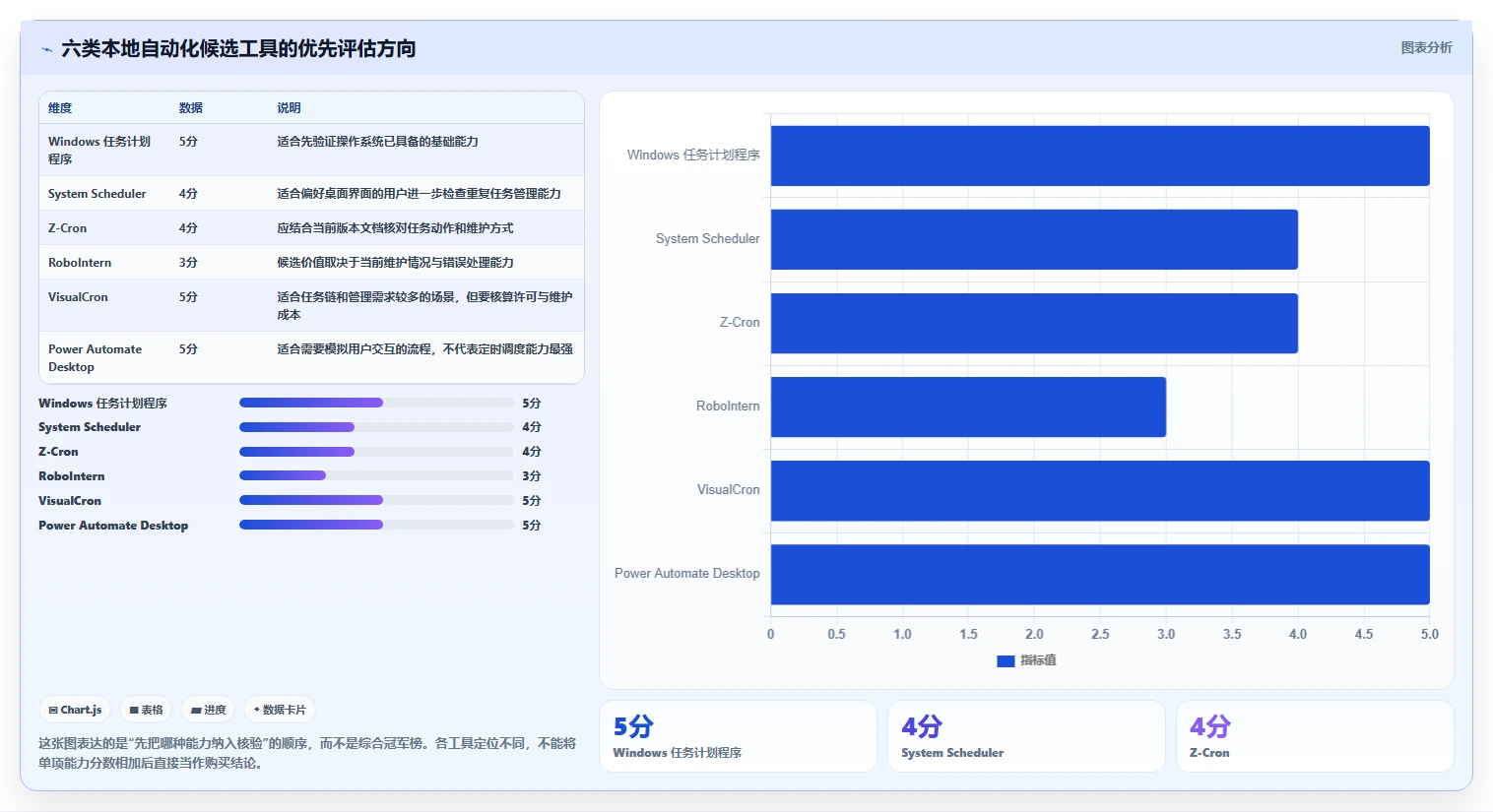Image resolution: width=1493 pixels, height=812 pixels.
Task: Click the RoboIntern chart axis label
Action: 728,406
